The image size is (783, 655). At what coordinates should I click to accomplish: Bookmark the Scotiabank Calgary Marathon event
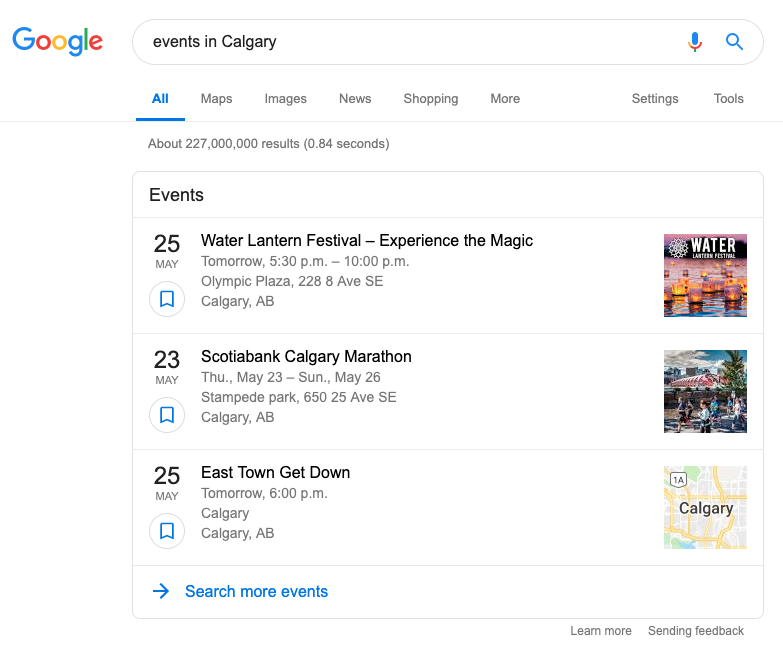[x=167, y=415]
